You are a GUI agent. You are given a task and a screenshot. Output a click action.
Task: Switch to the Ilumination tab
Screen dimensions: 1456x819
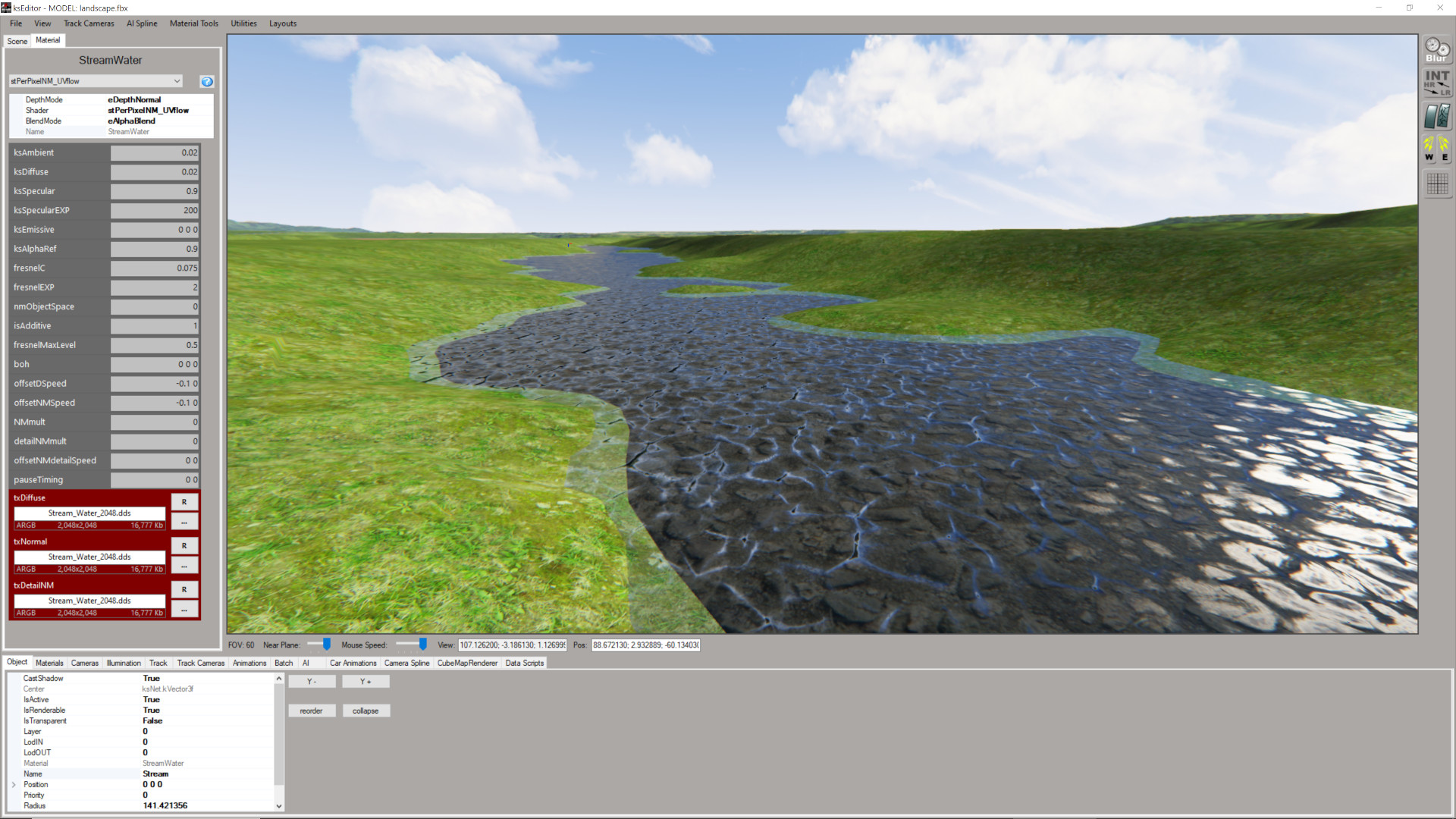tap(124, 663)
